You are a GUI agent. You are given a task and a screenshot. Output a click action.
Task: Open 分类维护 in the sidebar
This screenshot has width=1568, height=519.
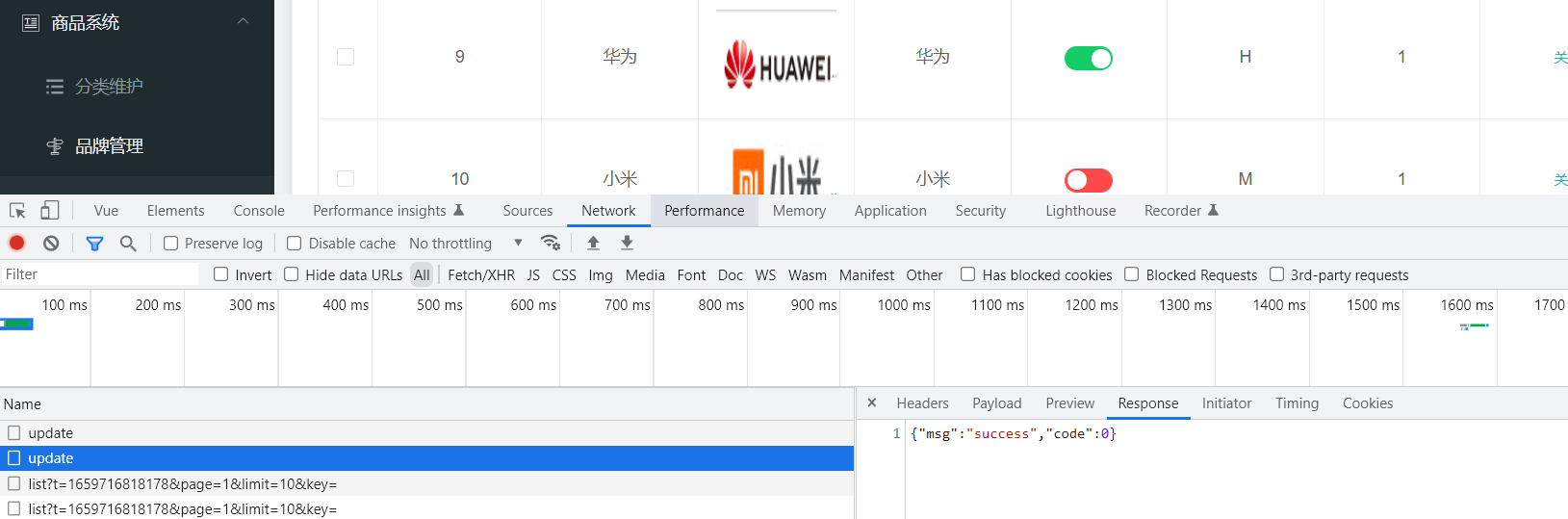point(109,87)
